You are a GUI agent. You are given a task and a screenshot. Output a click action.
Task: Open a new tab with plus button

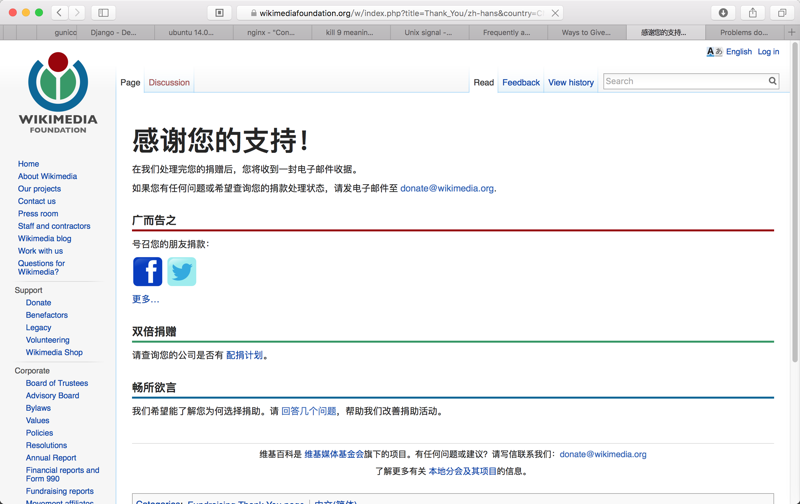point(792,32)
